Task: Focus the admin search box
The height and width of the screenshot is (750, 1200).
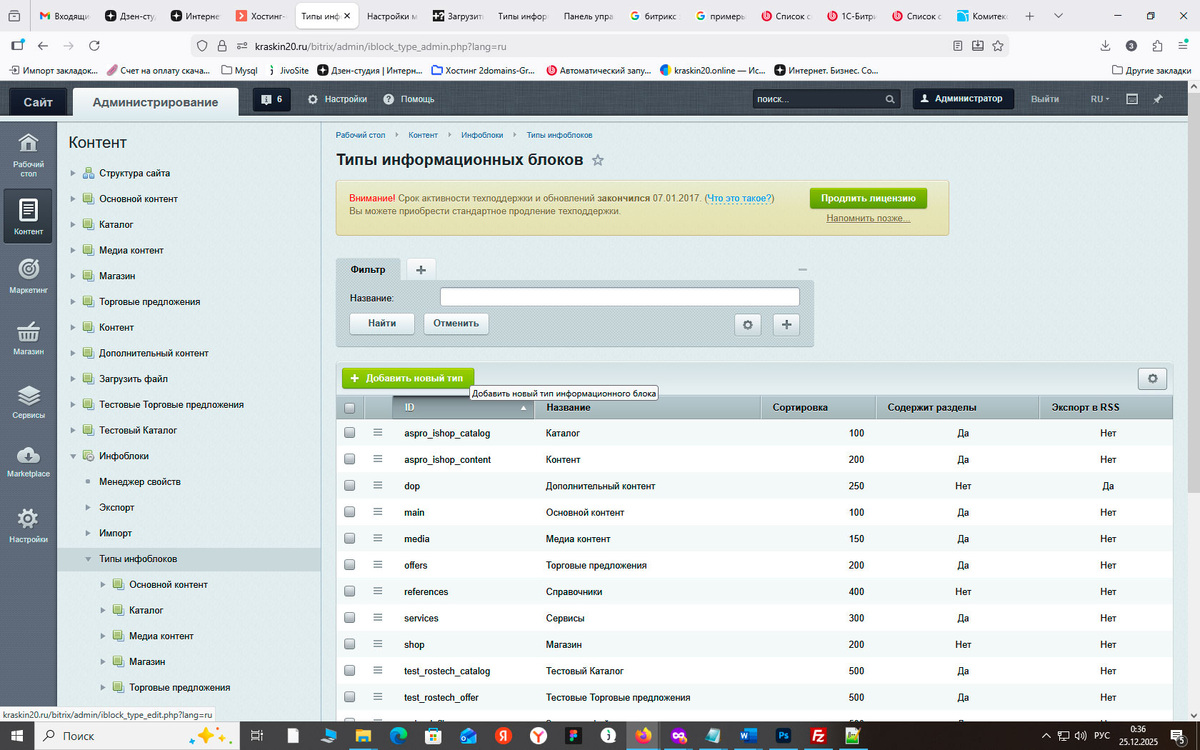Action: (818, 100)
